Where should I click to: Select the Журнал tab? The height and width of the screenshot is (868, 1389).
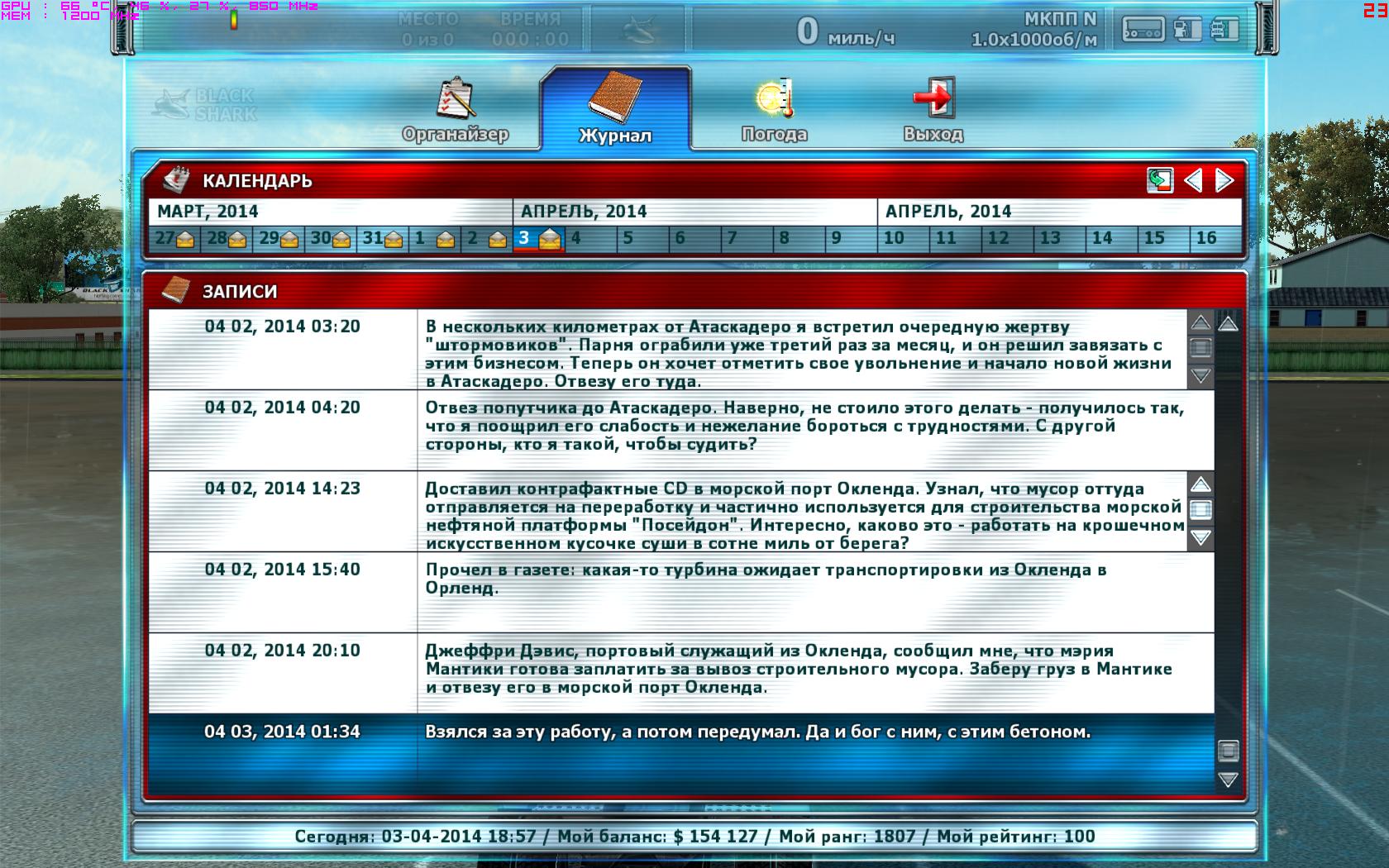click(x=615, y=109)
